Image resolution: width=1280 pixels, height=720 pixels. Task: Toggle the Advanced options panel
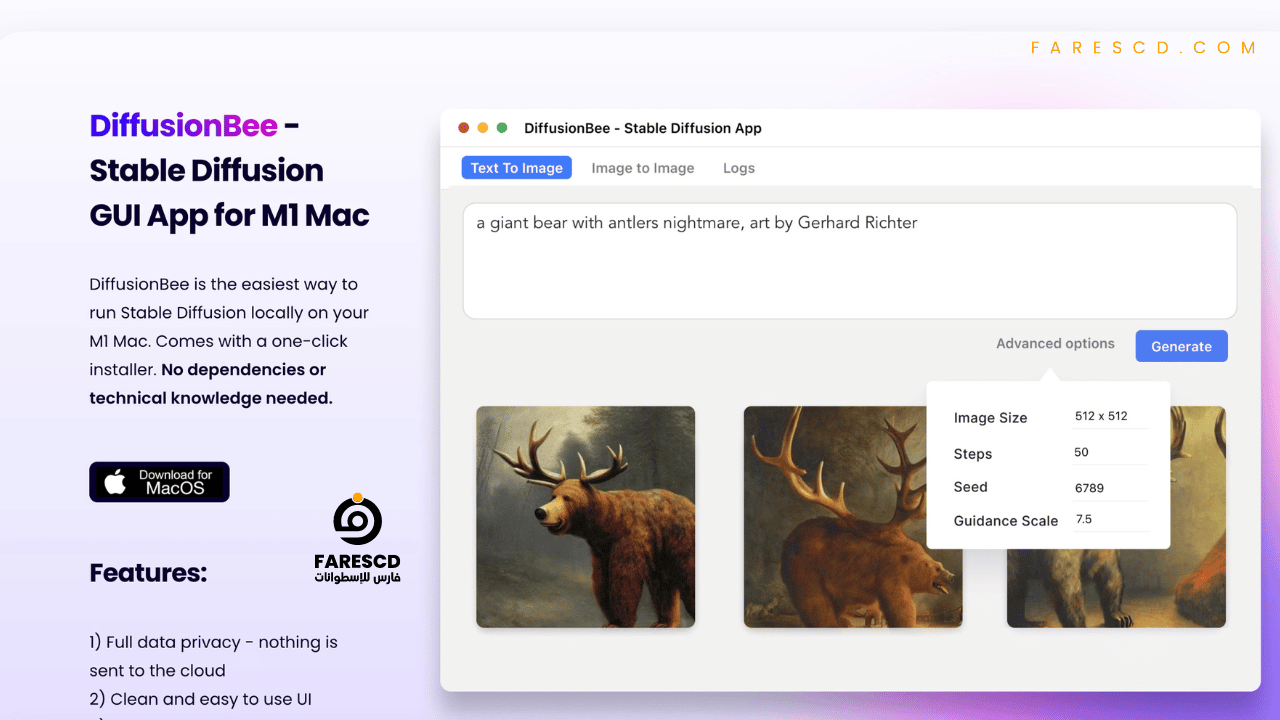[1055, 344]
